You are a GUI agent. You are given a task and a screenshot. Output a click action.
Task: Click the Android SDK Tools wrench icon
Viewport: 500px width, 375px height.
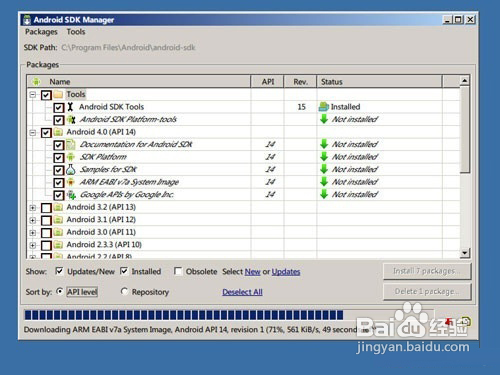coord(70,107)
